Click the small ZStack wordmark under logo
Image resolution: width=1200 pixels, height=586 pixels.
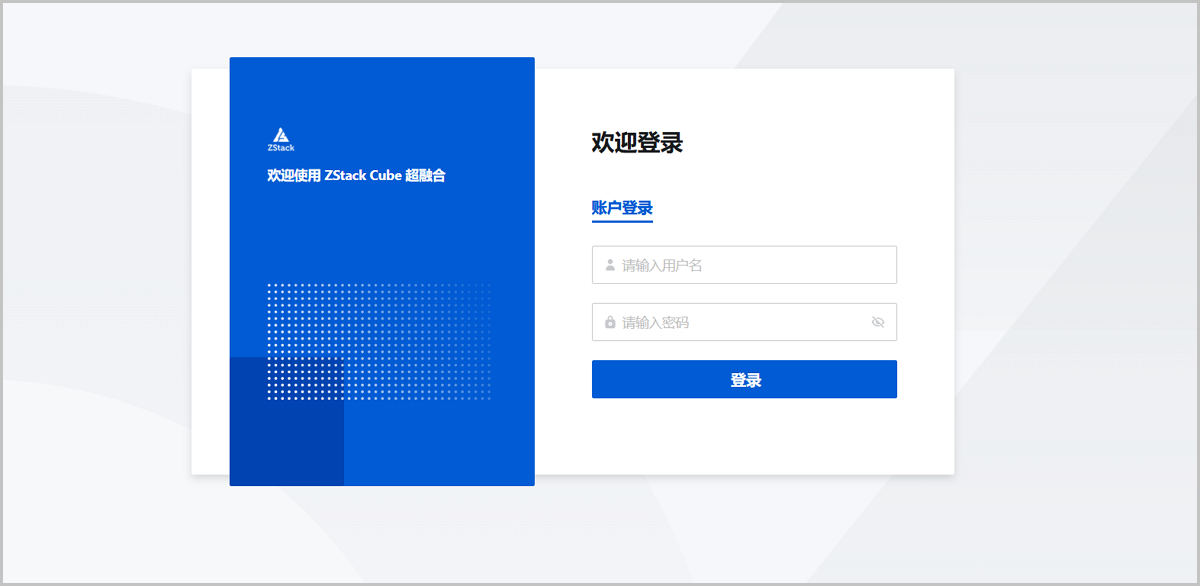281,148
